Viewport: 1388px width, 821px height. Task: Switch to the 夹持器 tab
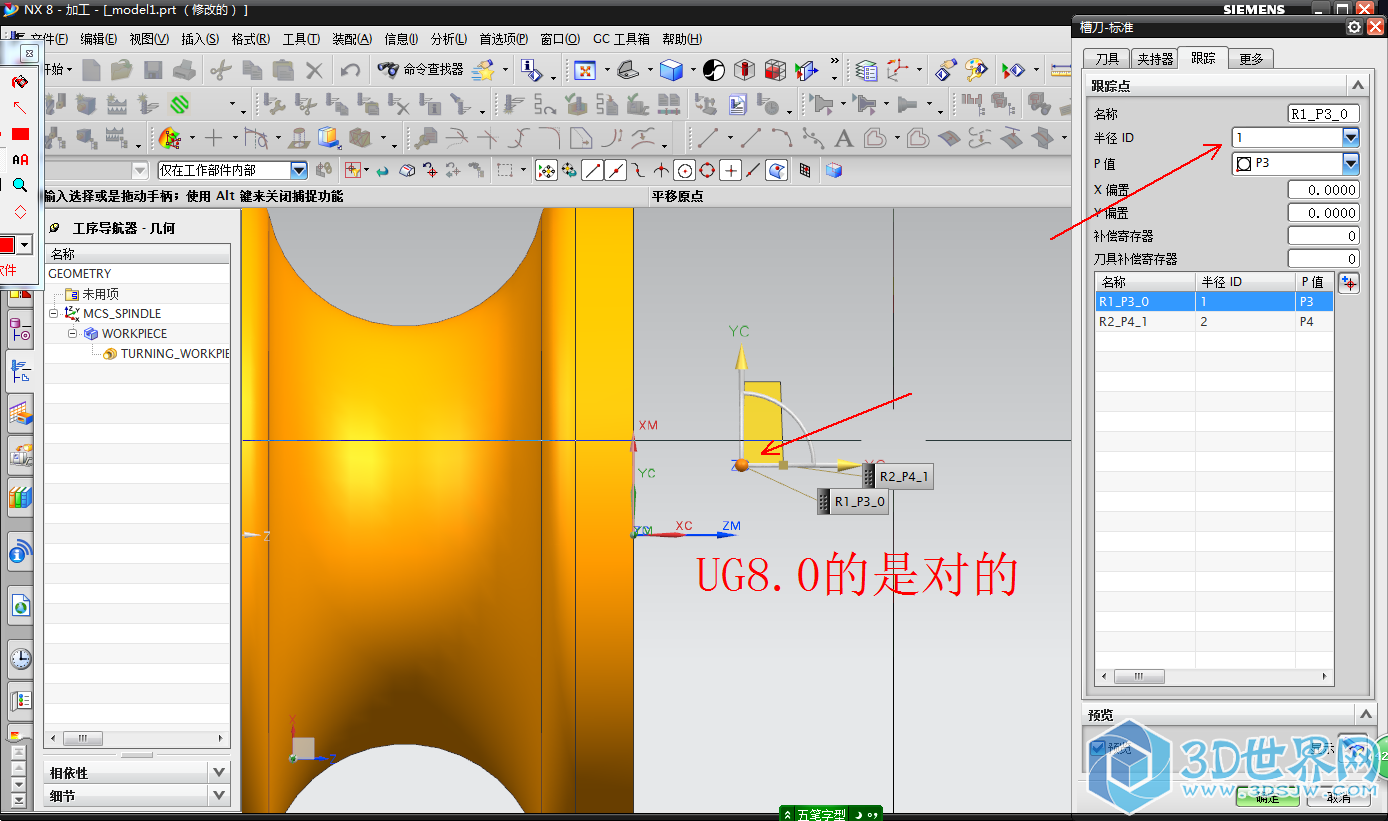point(1154,59)
